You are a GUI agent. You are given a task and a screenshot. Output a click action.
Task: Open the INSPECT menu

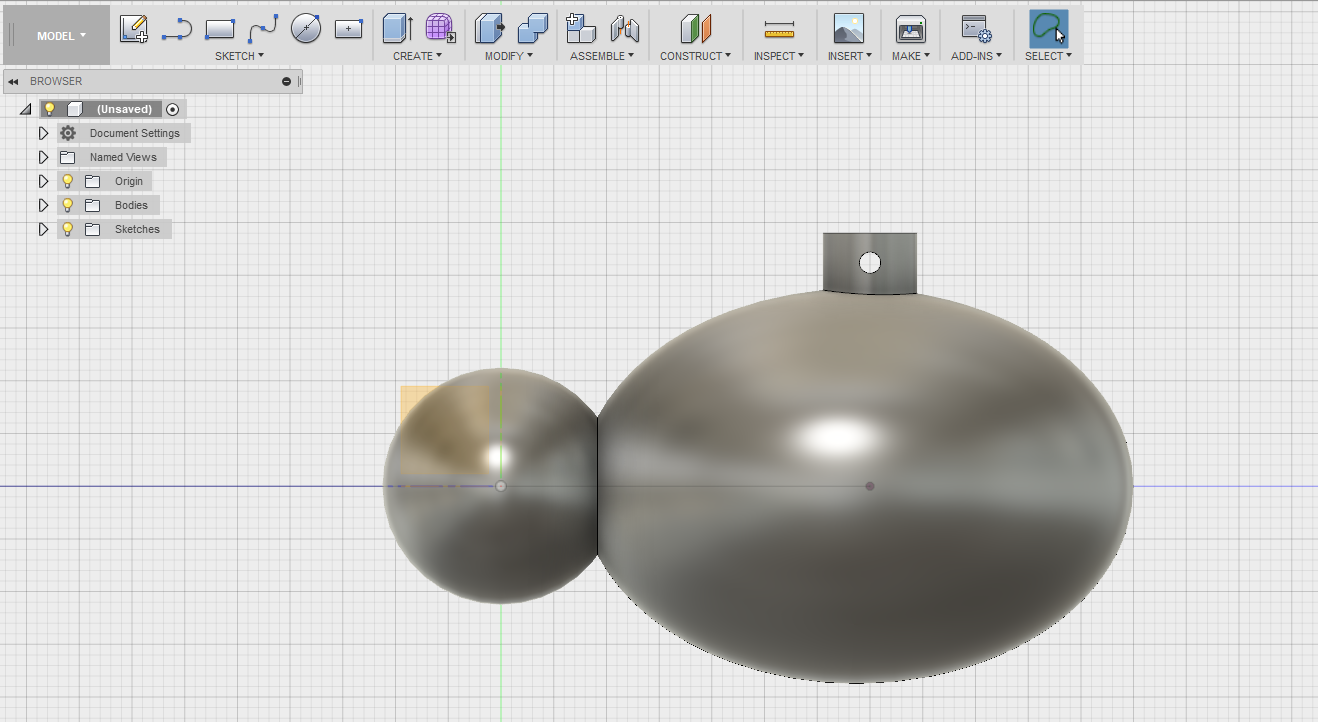(779, 56)
